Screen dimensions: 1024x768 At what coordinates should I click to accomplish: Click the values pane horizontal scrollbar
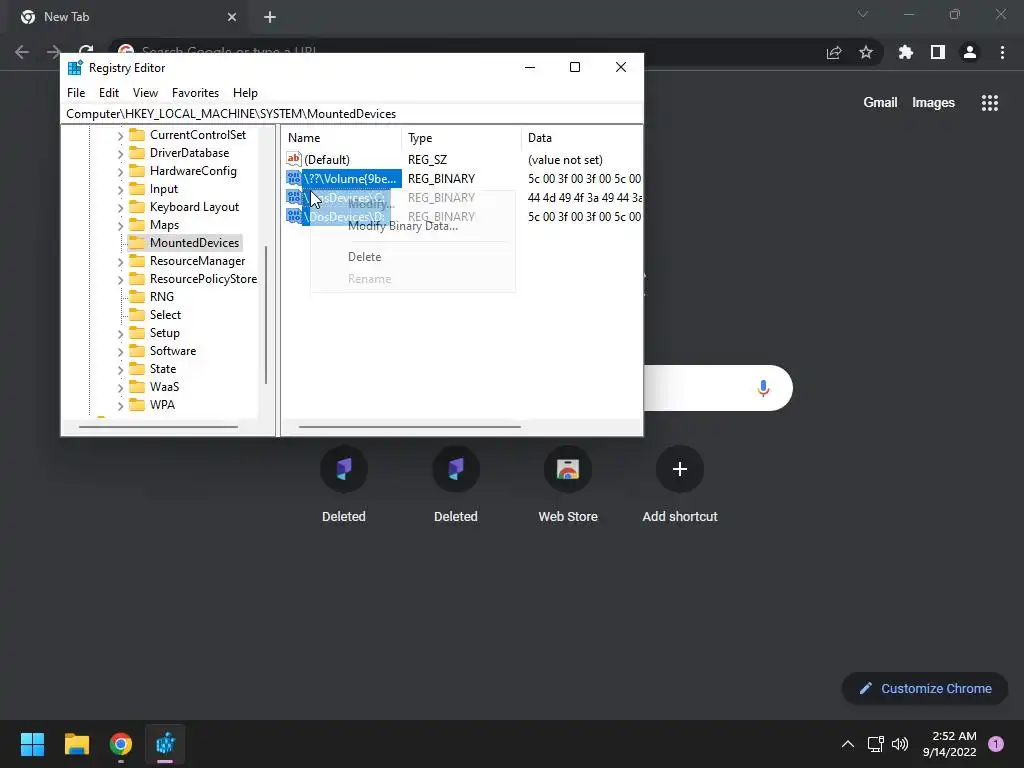[409, 427]
